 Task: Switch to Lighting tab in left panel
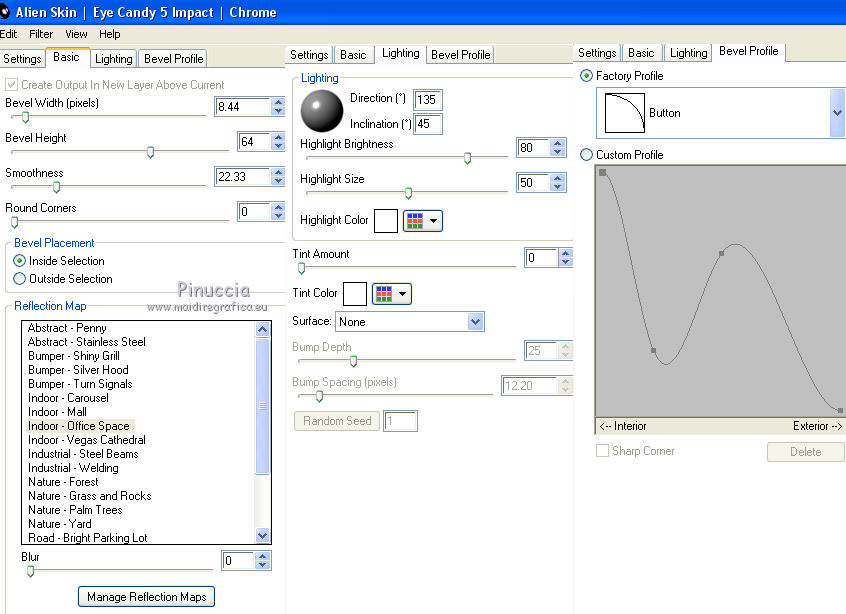(x=113, y=59)
